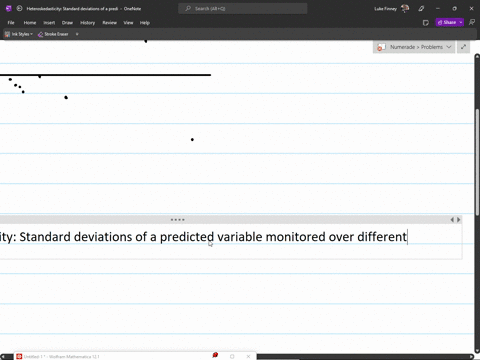480x360 pixels.
Task: Click the back navigation arrow icon
Action: [x=19, y=9]
